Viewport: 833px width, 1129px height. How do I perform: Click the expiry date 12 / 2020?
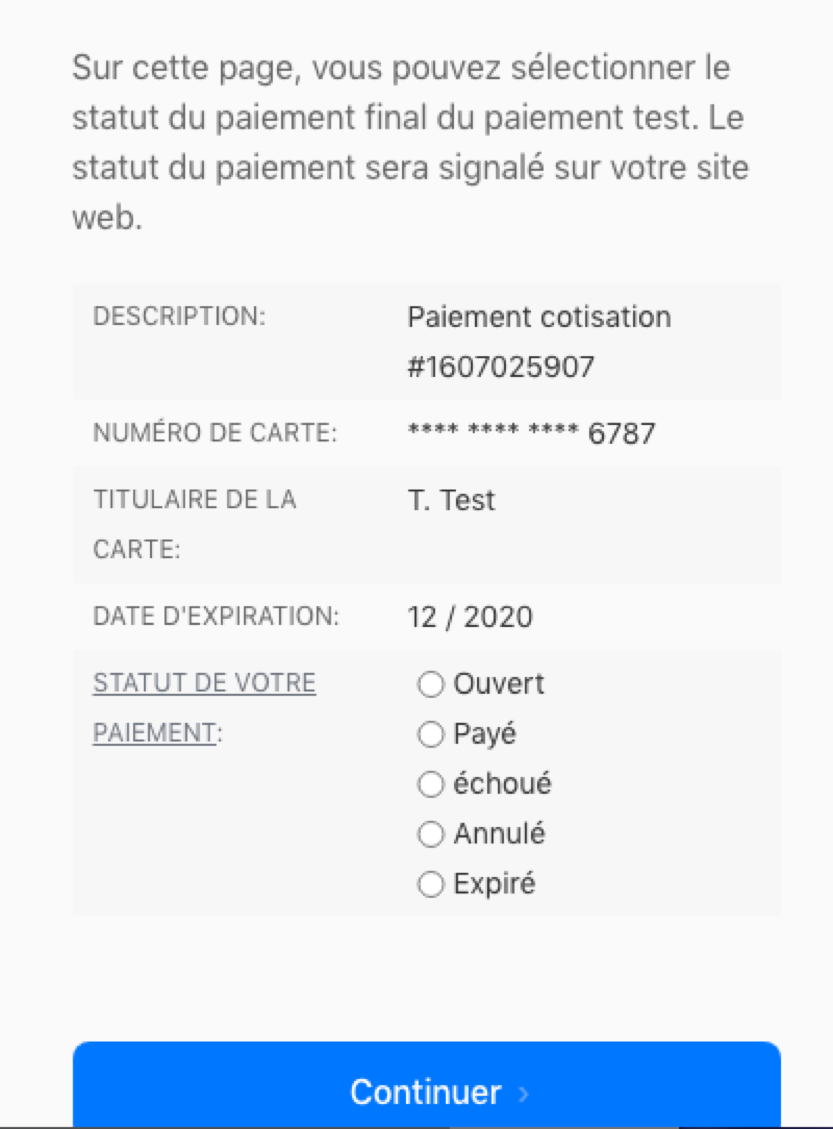[x=470, y=617]
